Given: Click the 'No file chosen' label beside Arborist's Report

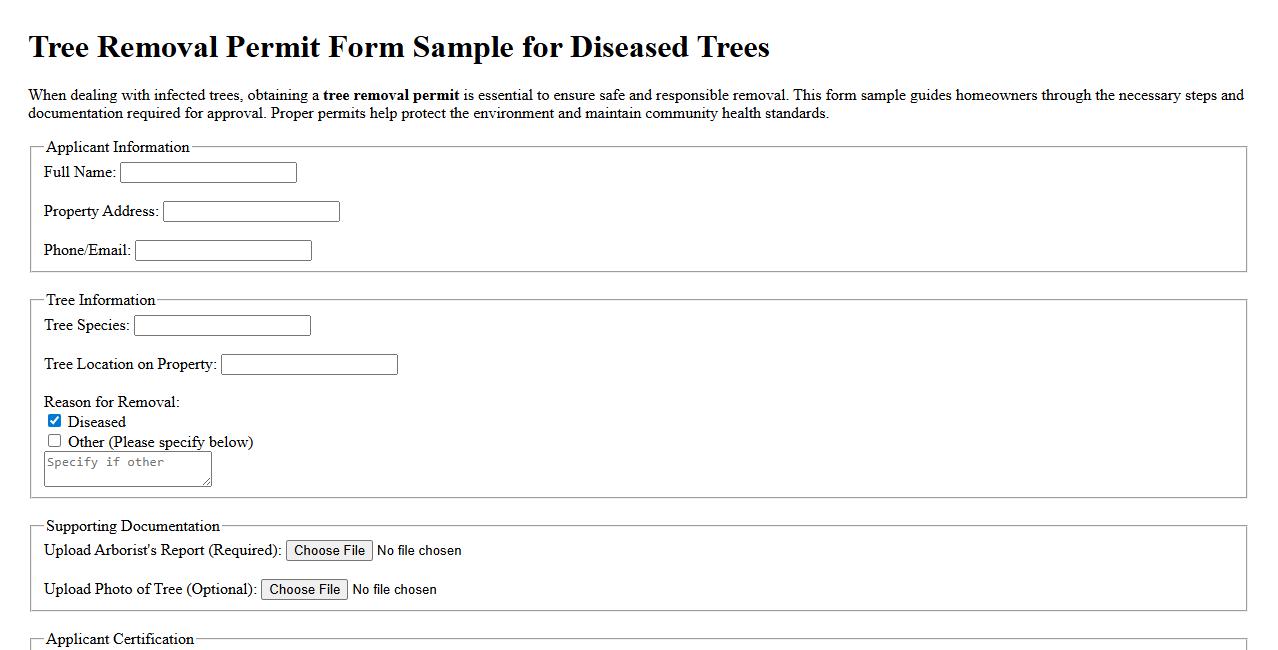Looking at the screenshot, I should click(419, 550).
